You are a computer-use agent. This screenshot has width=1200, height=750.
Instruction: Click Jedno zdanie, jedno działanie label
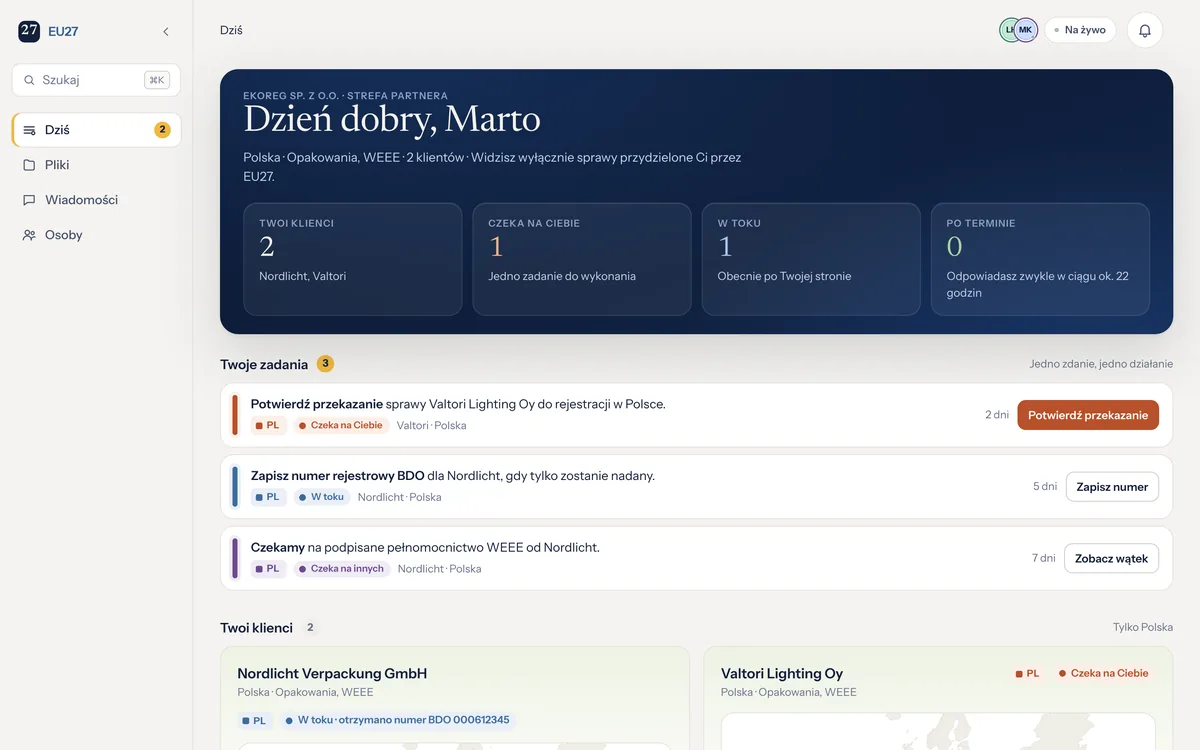tap(1101, 364)
